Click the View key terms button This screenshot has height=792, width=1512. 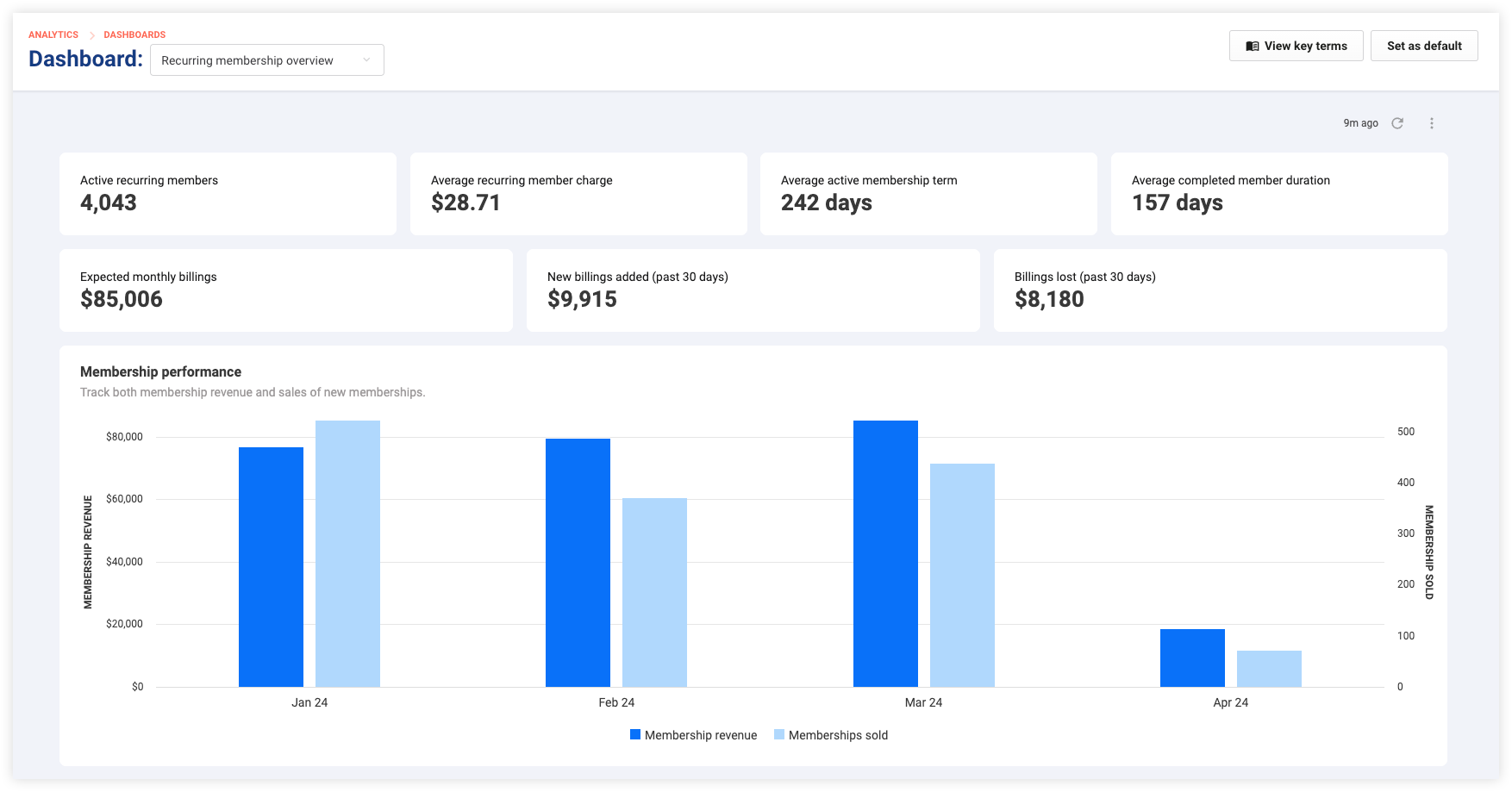coord(1296,46)
